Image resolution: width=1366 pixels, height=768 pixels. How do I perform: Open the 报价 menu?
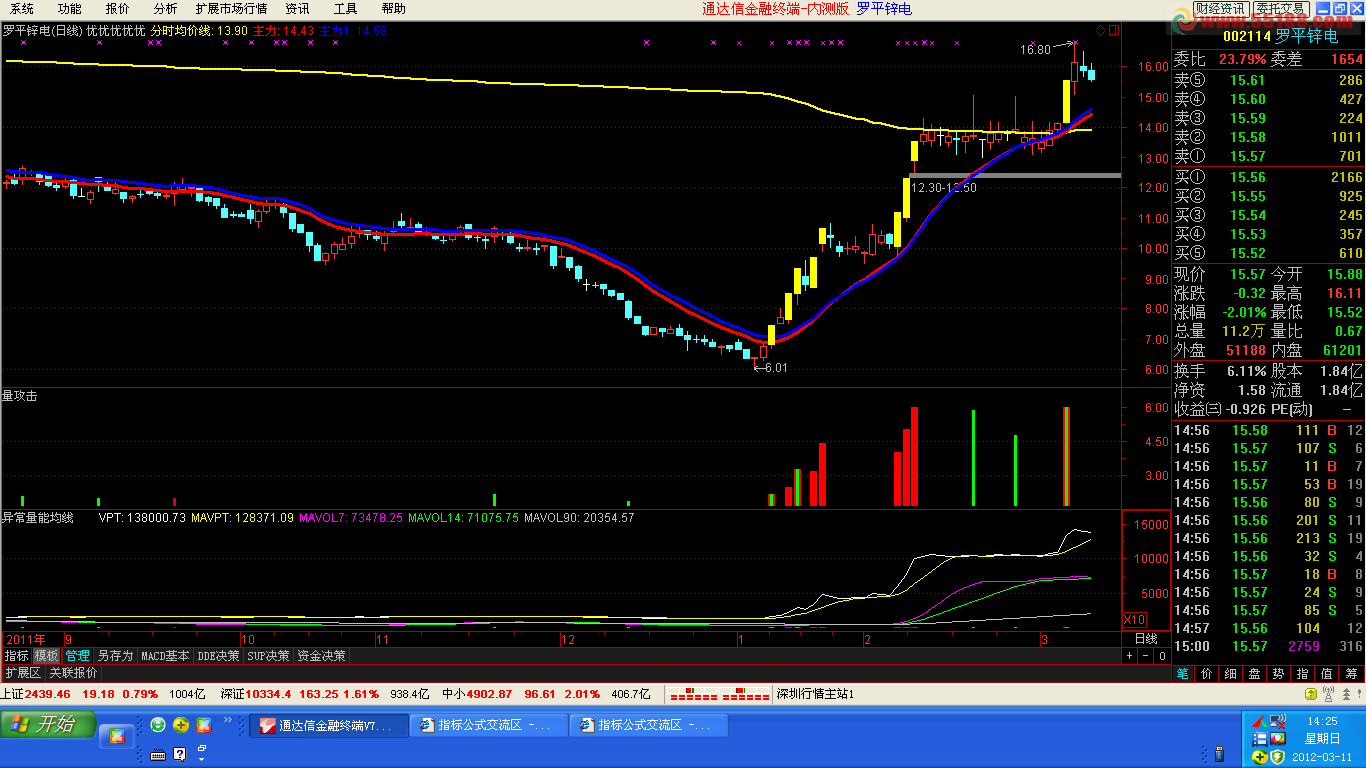point(118,9)
